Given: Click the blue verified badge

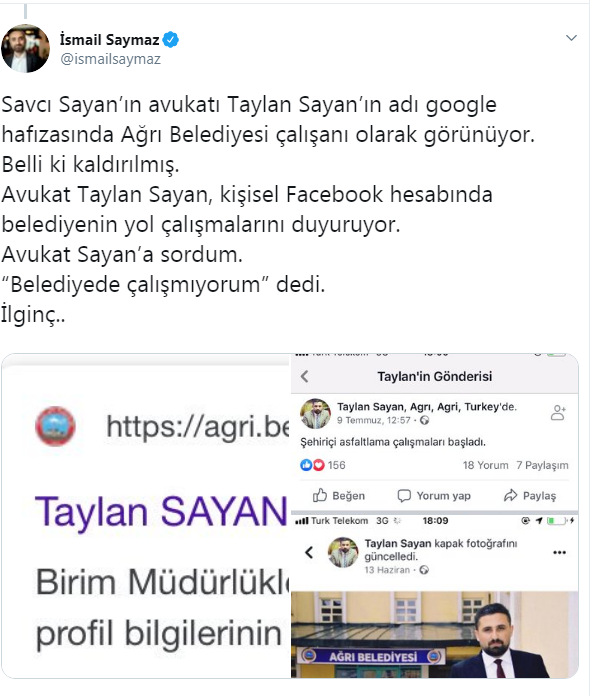Looking at the screenshot, I should 170,40.
